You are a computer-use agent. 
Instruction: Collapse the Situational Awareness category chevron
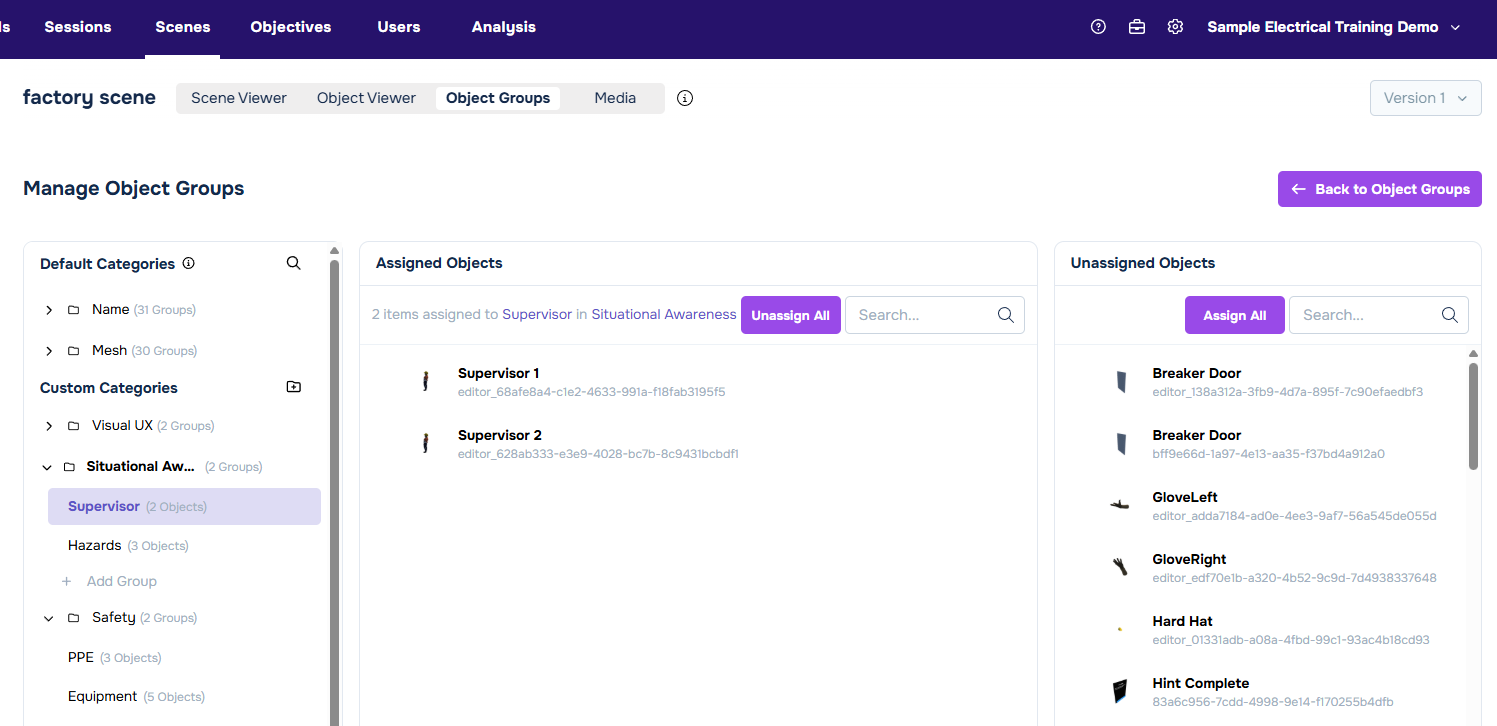(46, 467)
